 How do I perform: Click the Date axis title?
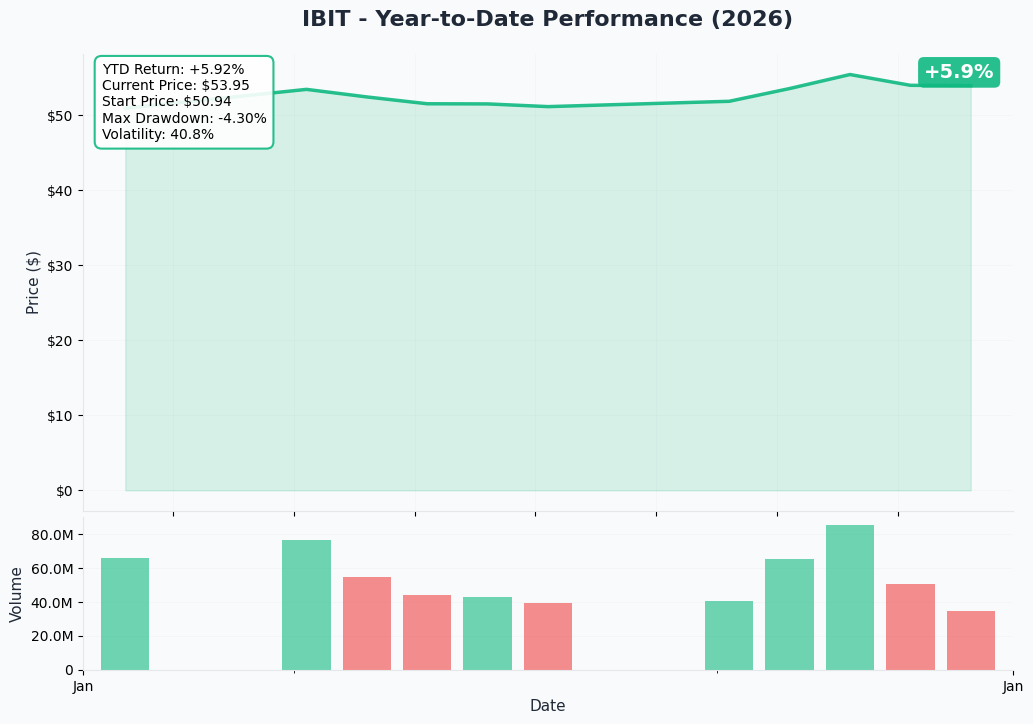[x=547, y=706]
